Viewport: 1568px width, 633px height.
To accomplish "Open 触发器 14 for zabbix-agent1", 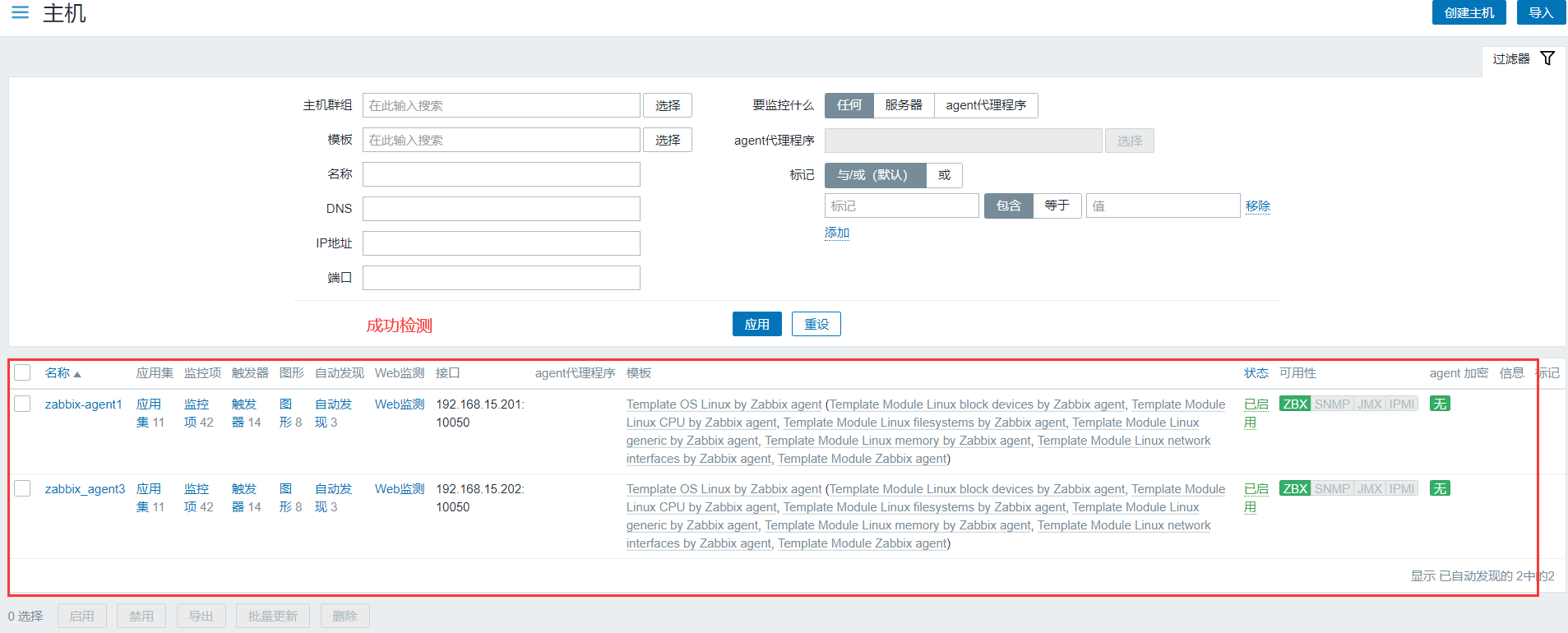I will (x=244, y=414).
